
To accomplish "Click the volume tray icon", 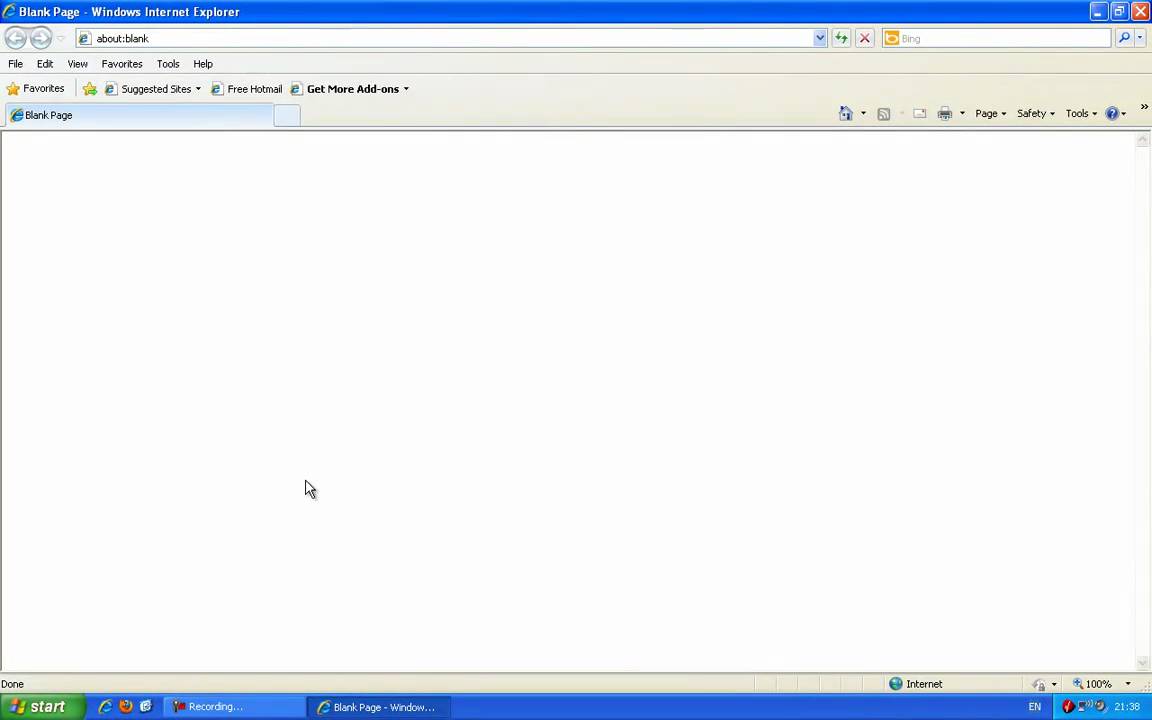I will (1099, 707).
